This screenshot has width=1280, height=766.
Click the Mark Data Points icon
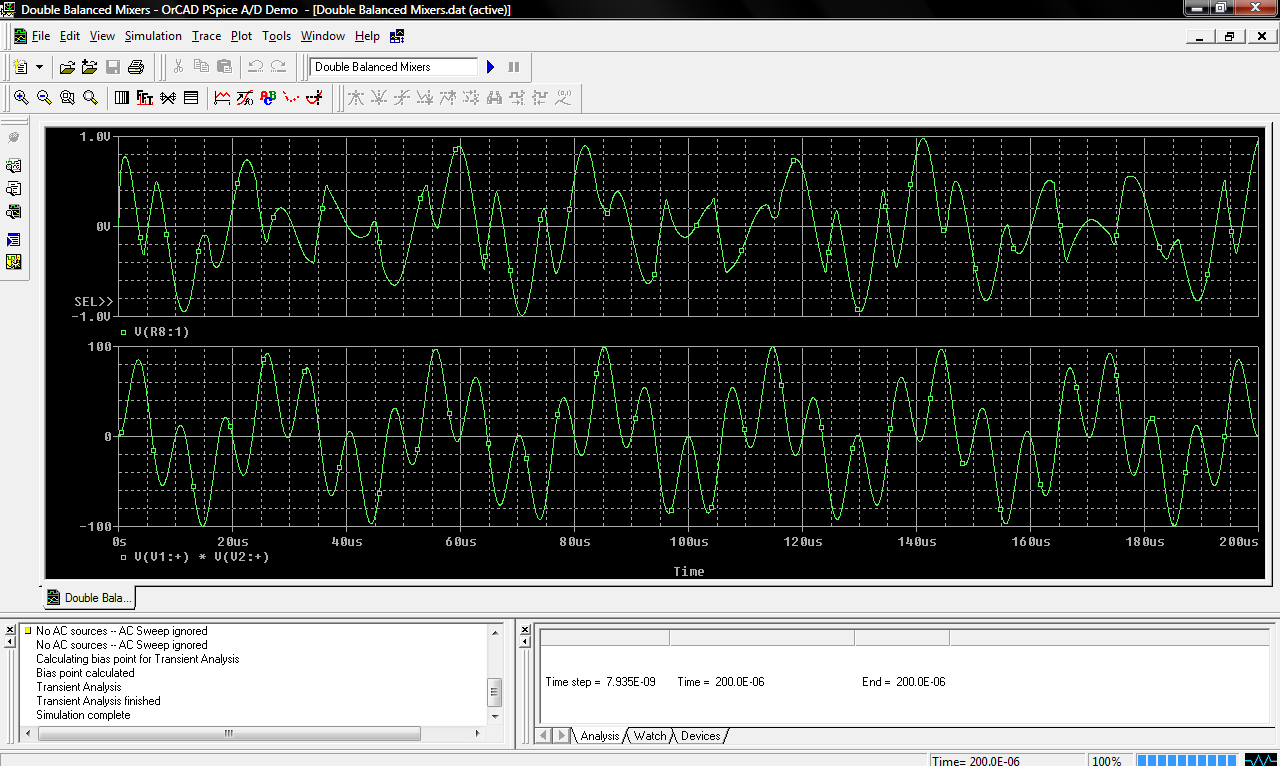pos(291,98)
